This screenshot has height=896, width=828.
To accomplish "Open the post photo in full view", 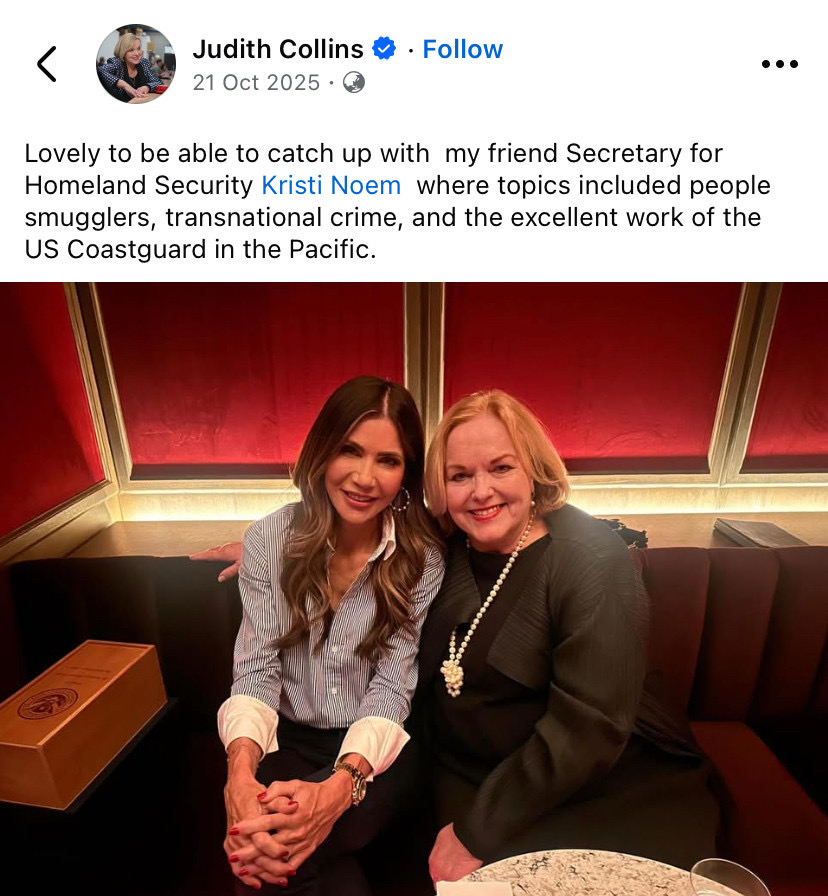I will 414,589.
